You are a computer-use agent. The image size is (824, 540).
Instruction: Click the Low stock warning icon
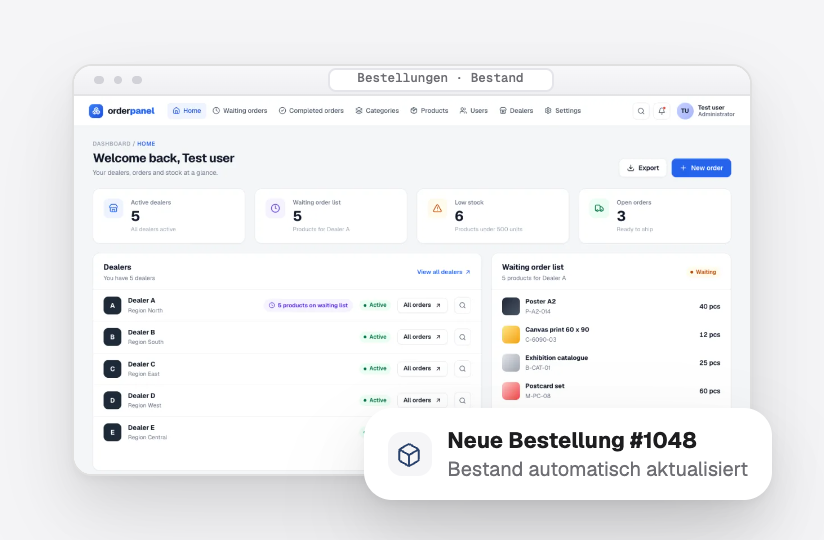437,209
